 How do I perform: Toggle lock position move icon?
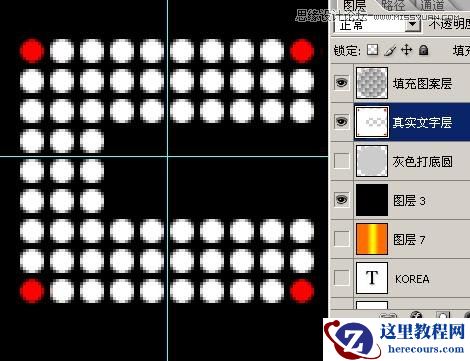[x=407, y=50]
